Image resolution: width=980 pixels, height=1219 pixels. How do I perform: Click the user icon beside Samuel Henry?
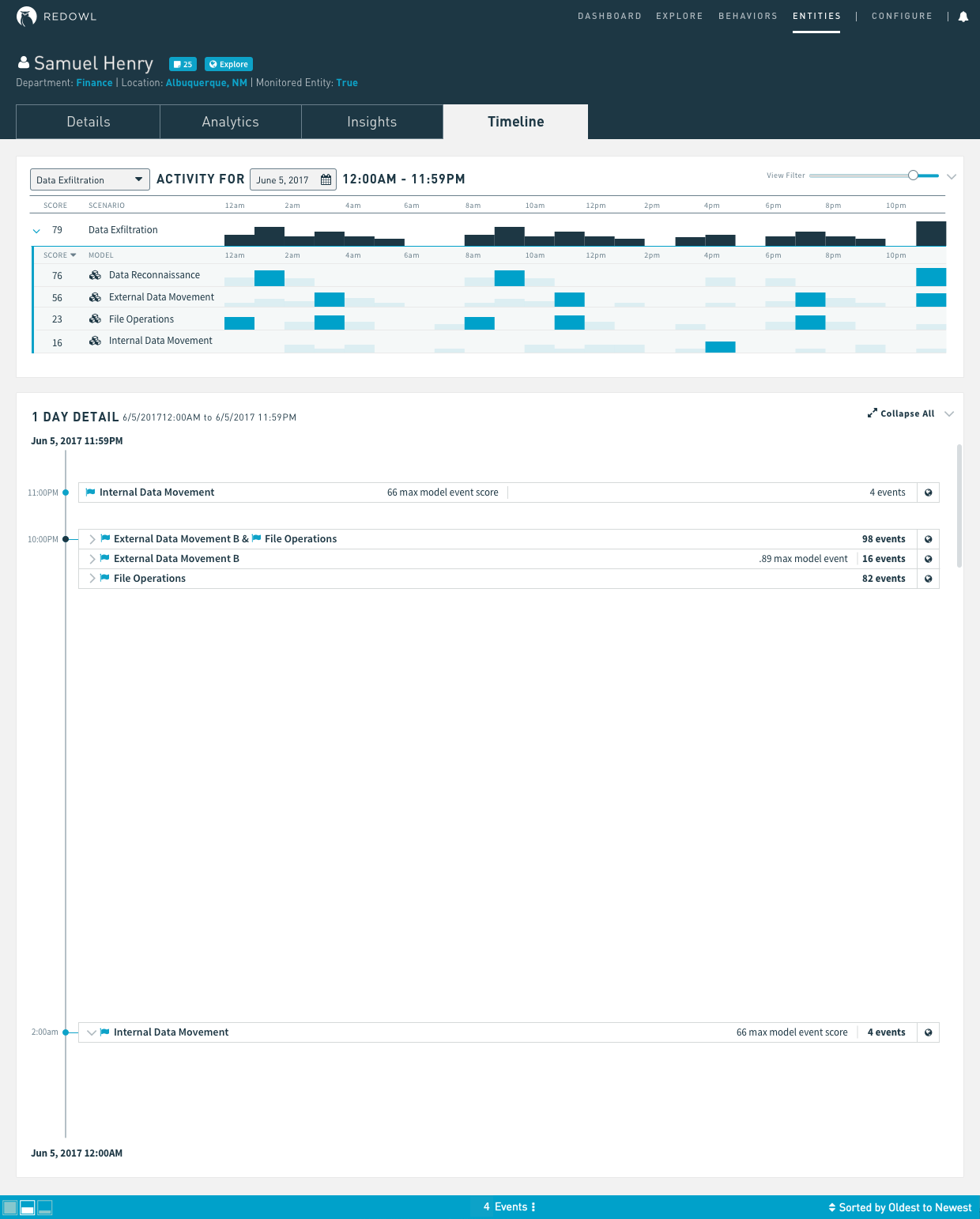tap(24, 62)
